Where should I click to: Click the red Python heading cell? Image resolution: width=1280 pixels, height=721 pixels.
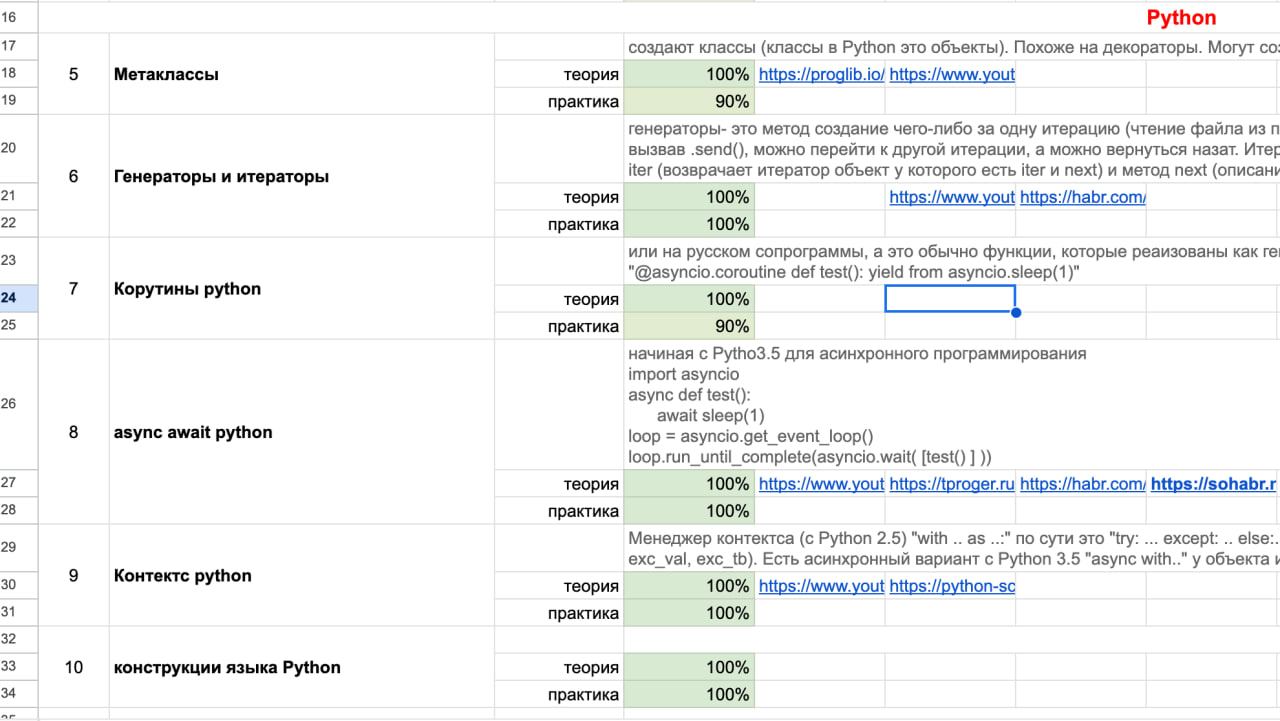pyautogui.click(x=1180, y=18)
